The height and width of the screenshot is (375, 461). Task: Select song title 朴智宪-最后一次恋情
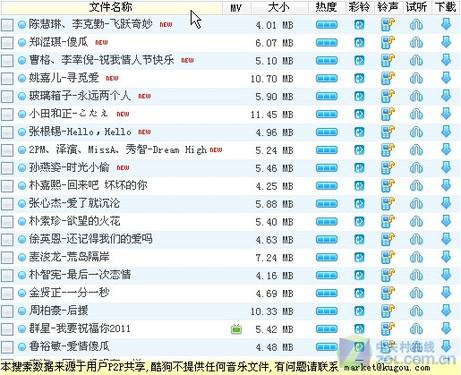[x=80, y=275]
